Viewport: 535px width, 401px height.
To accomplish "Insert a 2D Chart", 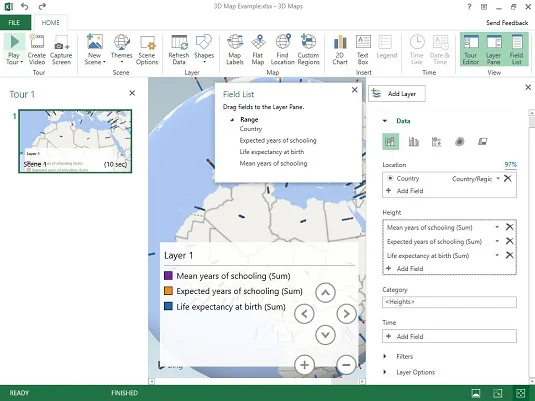I will (x=340, y=49).
